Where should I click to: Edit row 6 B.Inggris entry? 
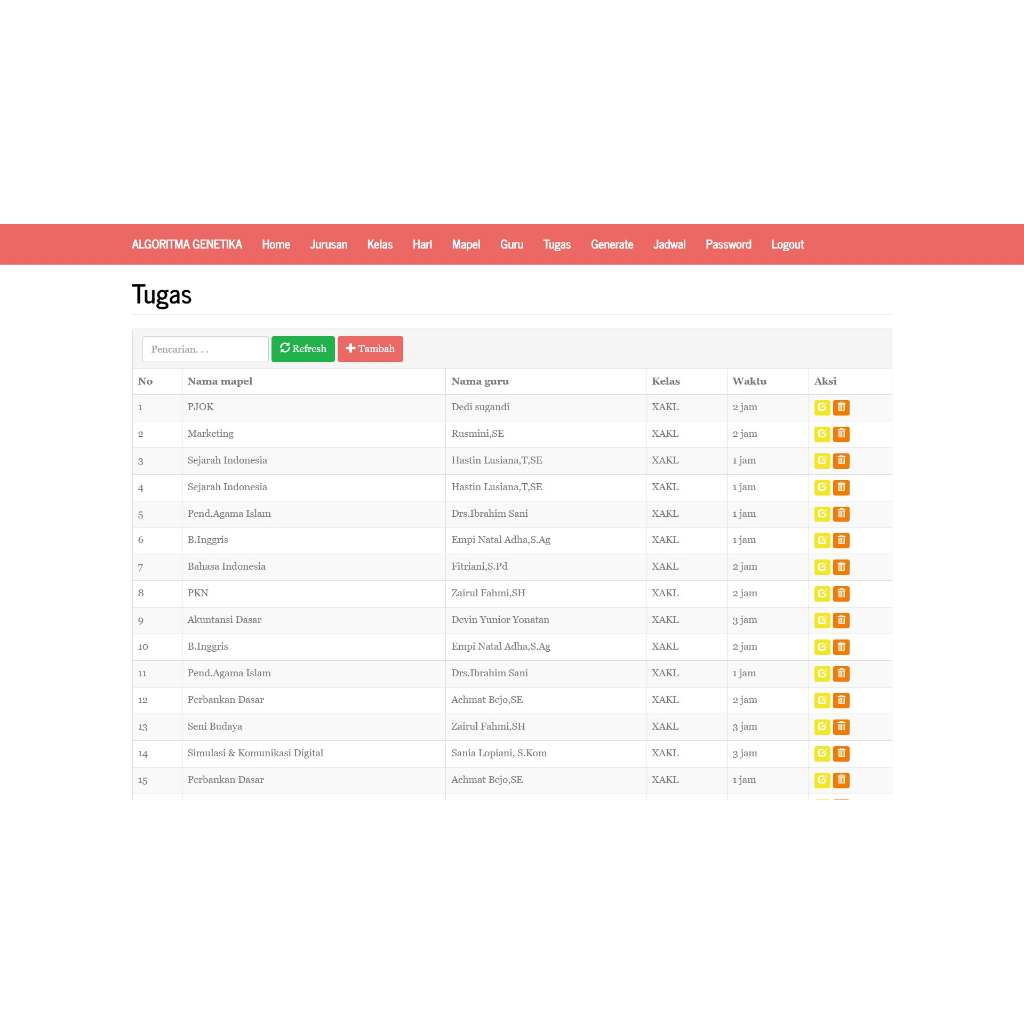click(822, 540)
